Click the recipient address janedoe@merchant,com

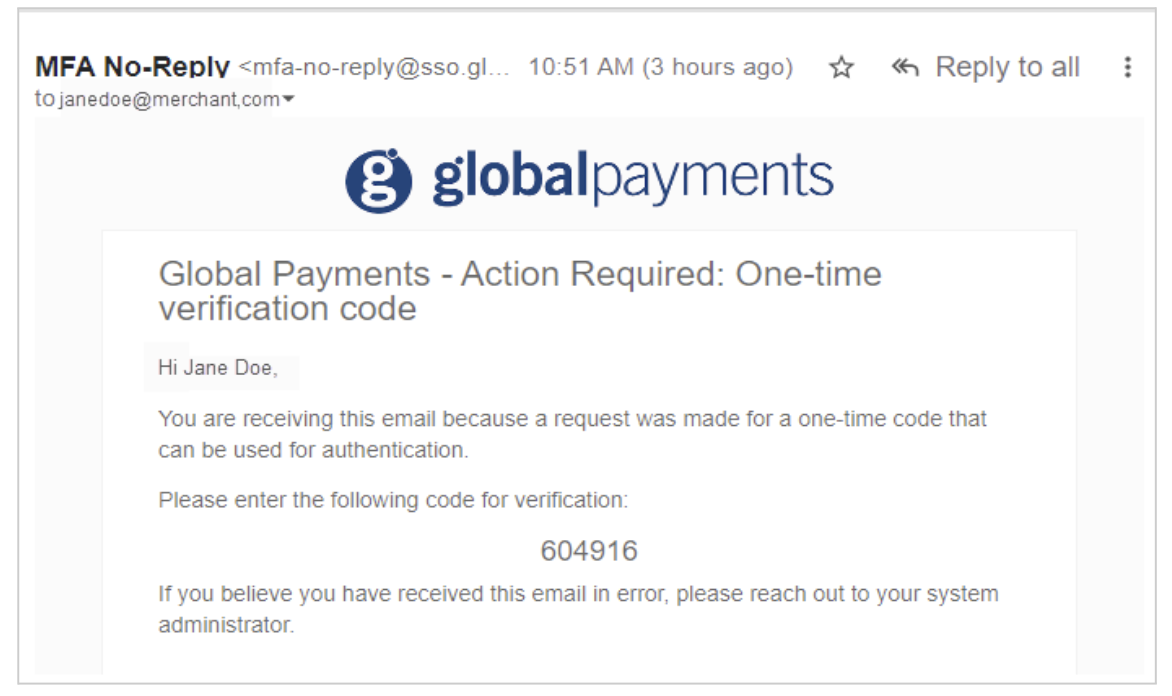pyautogui.click(x=167, y=100)
